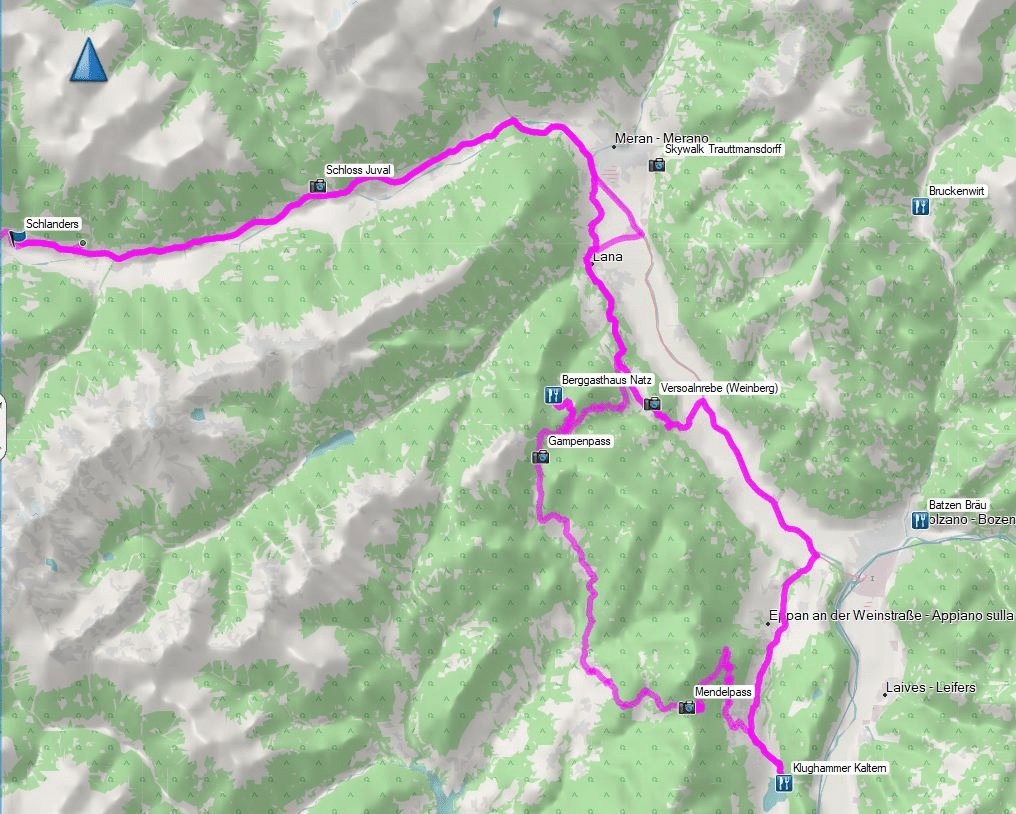Click the Bruckenwirt restaurant icon
Viewport: 1016px width, 814px height.
click(x=920, y=207)
